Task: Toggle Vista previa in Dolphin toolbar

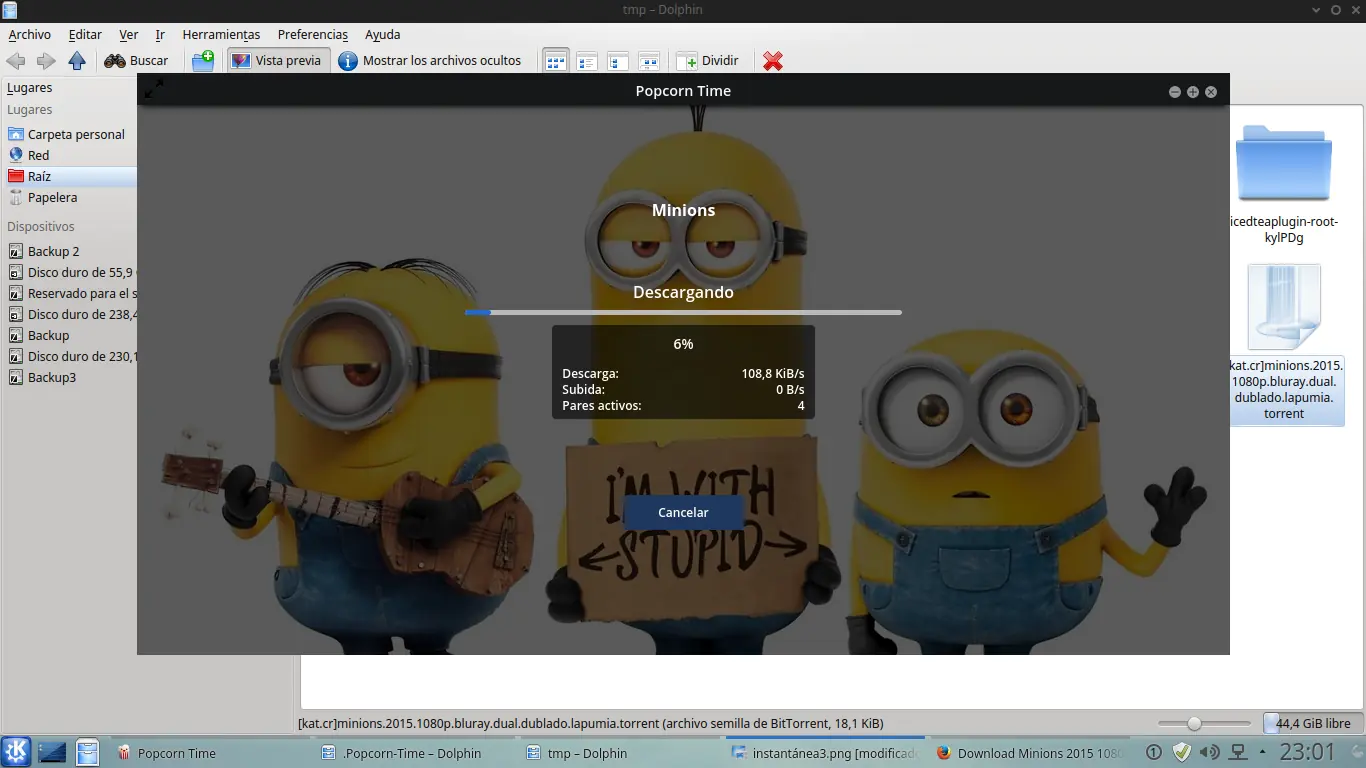Action: (277, 61)
